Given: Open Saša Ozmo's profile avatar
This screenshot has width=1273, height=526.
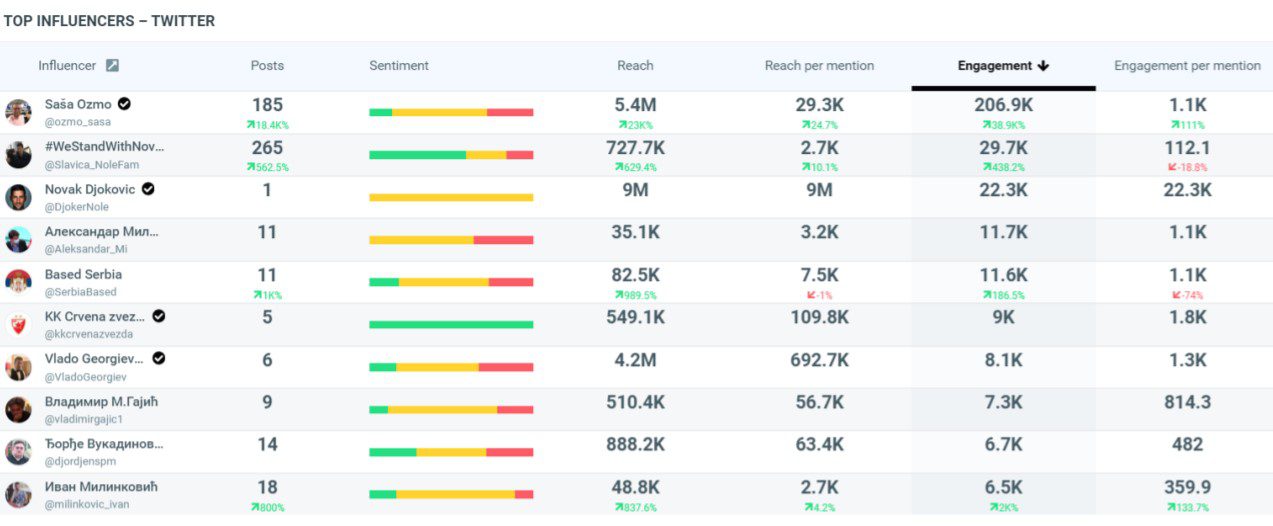Looking at the screenshot, I should (18, 112).
